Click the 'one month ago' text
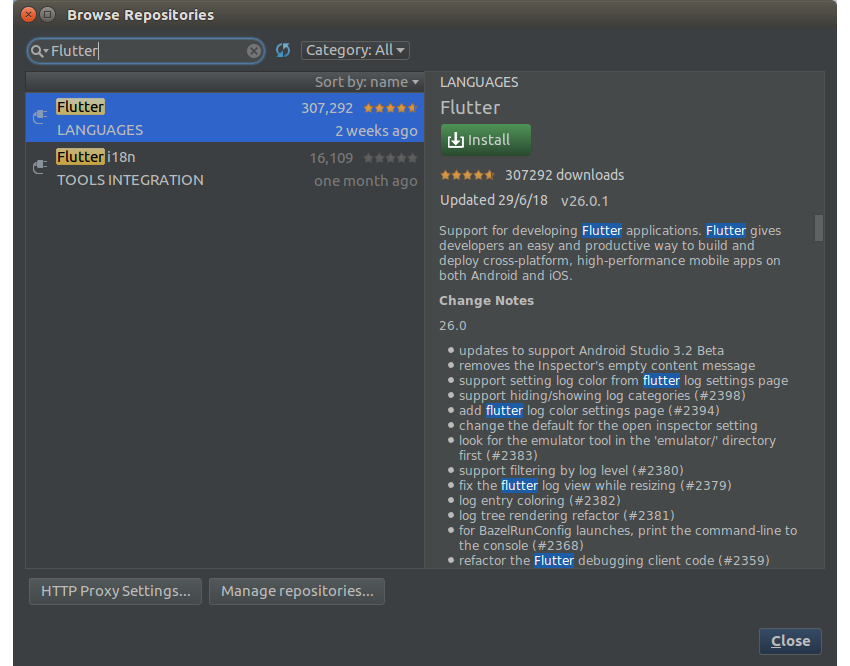 pyautogui.click(x=365, y=180)
